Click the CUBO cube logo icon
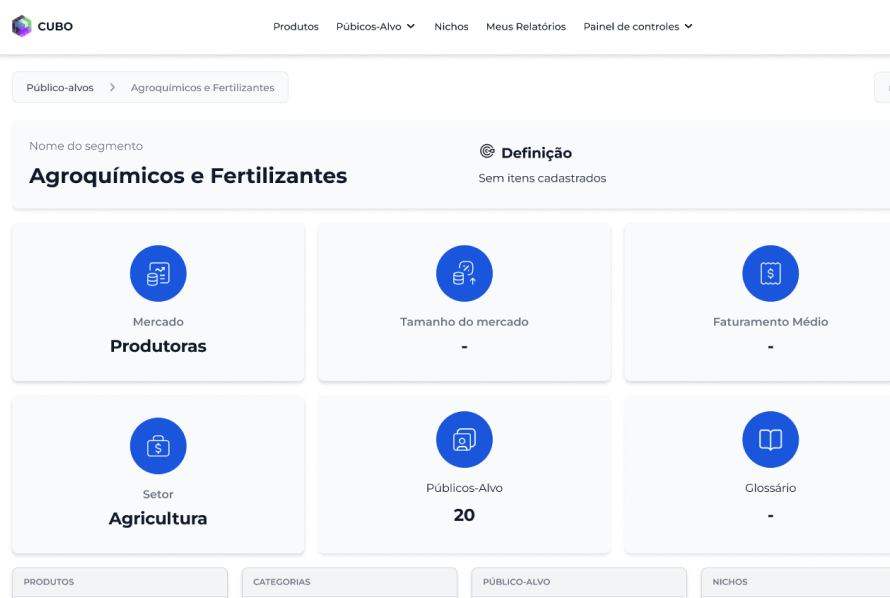890x598 pixels. [21, 27]
